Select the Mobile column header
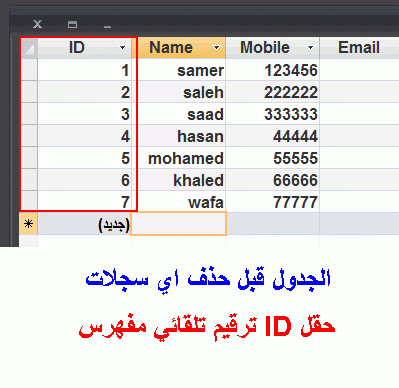 pyautogui.click(x=273, y=48)
